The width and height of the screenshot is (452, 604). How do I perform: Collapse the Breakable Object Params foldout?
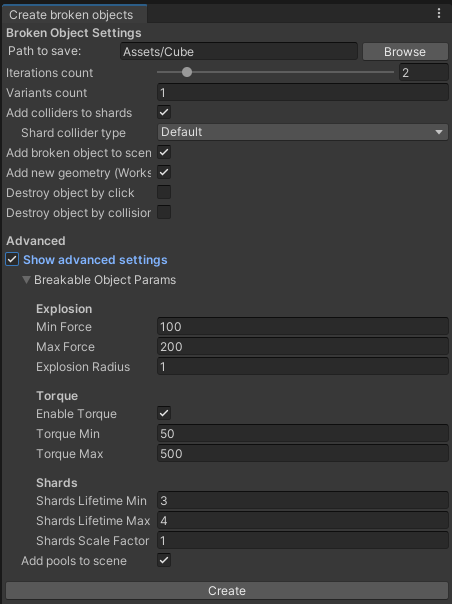[x=26, y=280]
